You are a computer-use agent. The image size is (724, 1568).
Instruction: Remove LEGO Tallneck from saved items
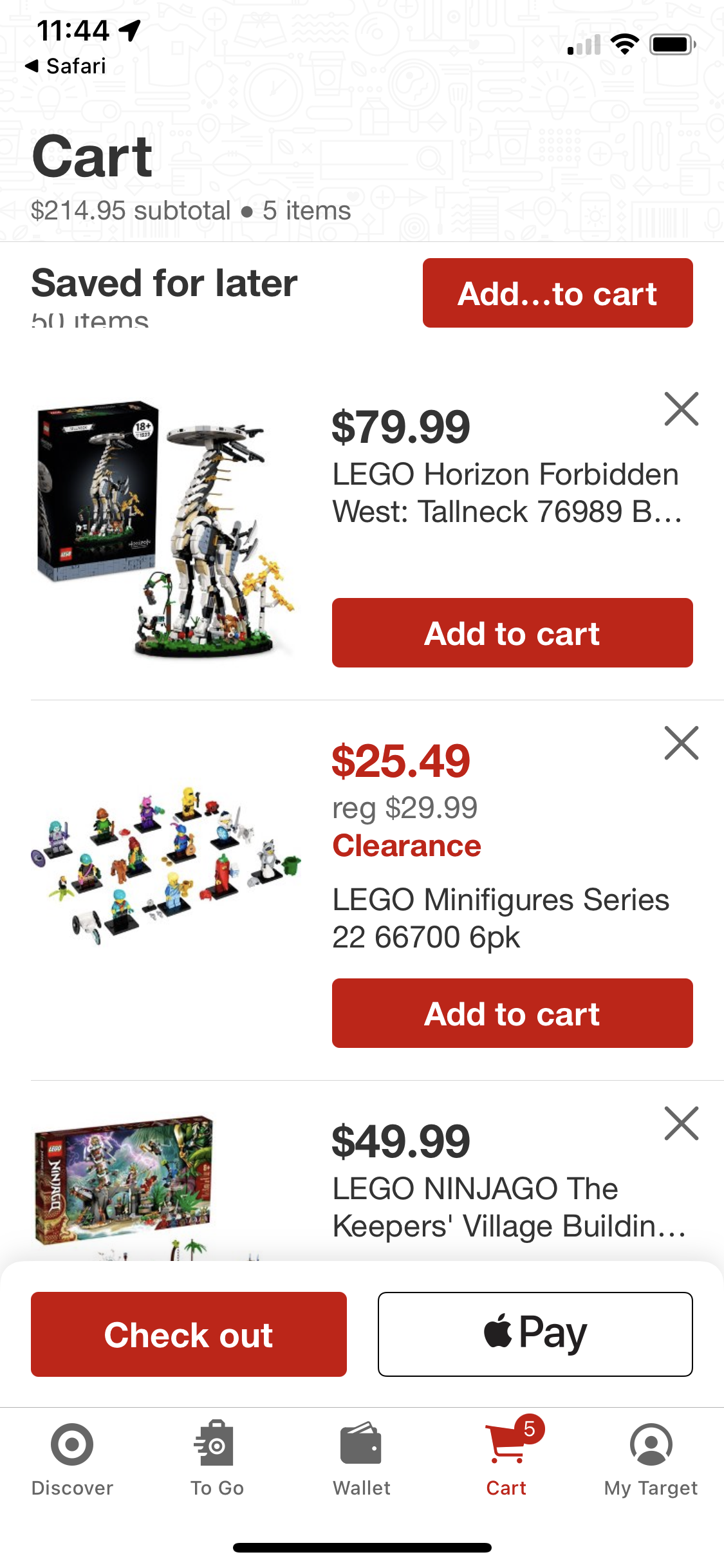682,409
